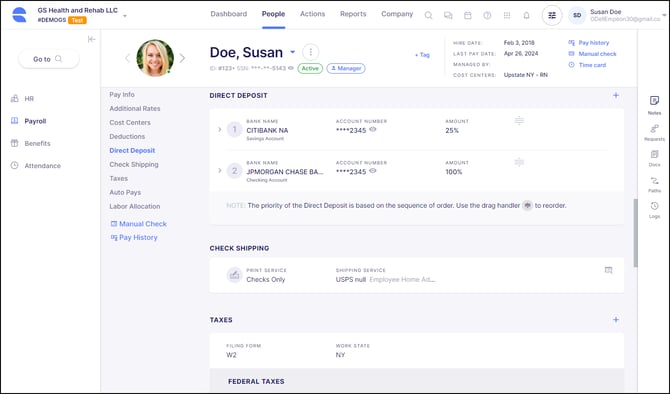Expand the JPMORGAN CHASE deposit row
Screen dimensions: 670x394
pos(220,171)
